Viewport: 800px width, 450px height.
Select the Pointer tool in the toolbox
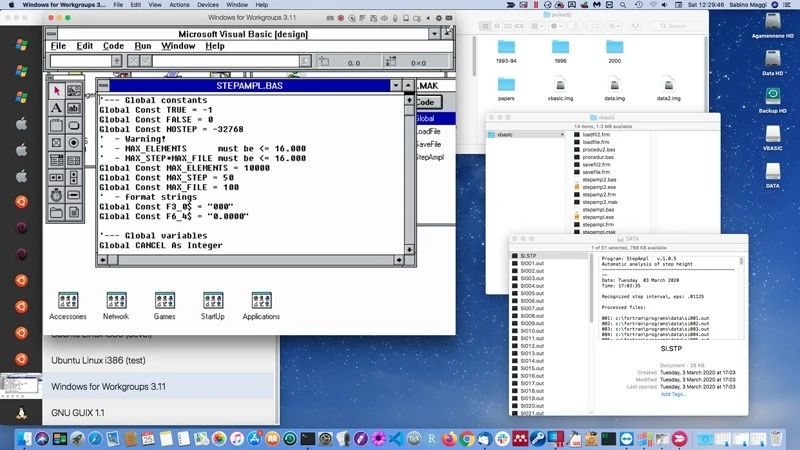57,91
